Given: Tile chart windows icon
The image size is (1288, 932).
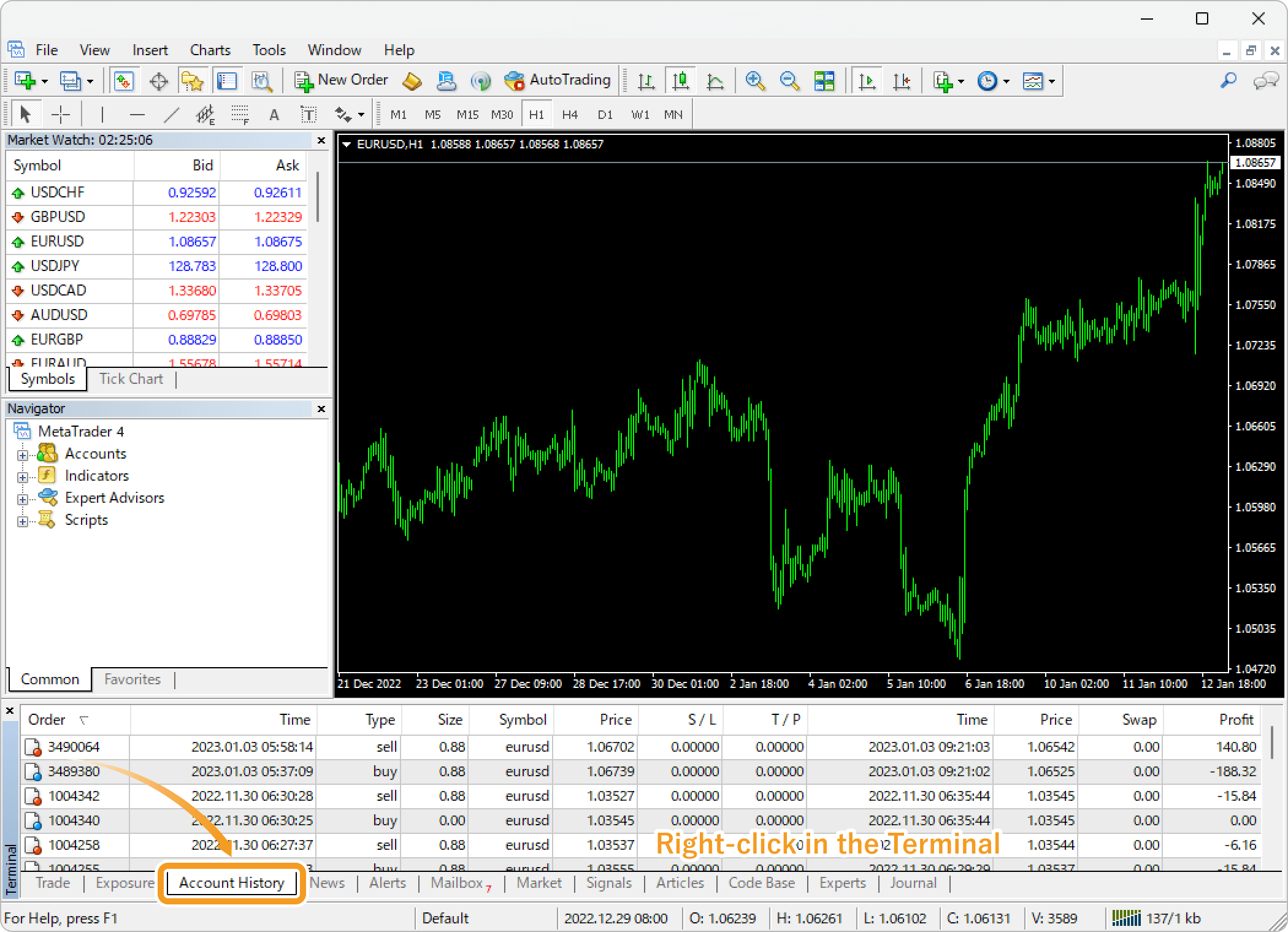Looking at the screenshot, I should click(x=824, y=81).
